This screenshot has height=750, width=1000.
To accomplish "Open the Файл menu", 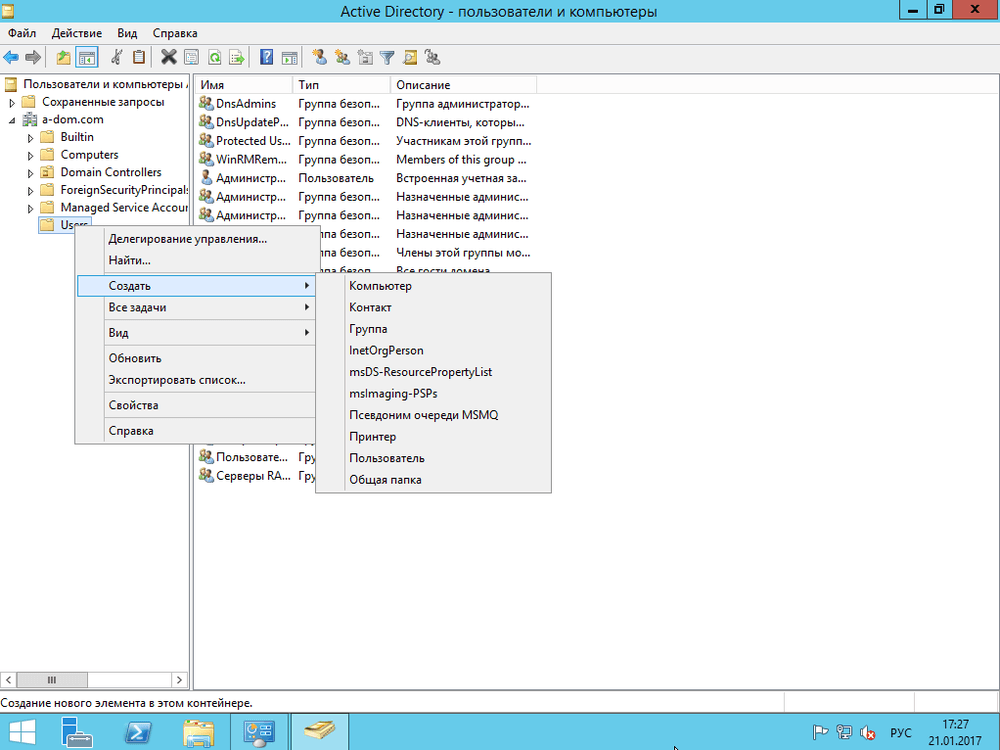I will click(x=22, y=33).
